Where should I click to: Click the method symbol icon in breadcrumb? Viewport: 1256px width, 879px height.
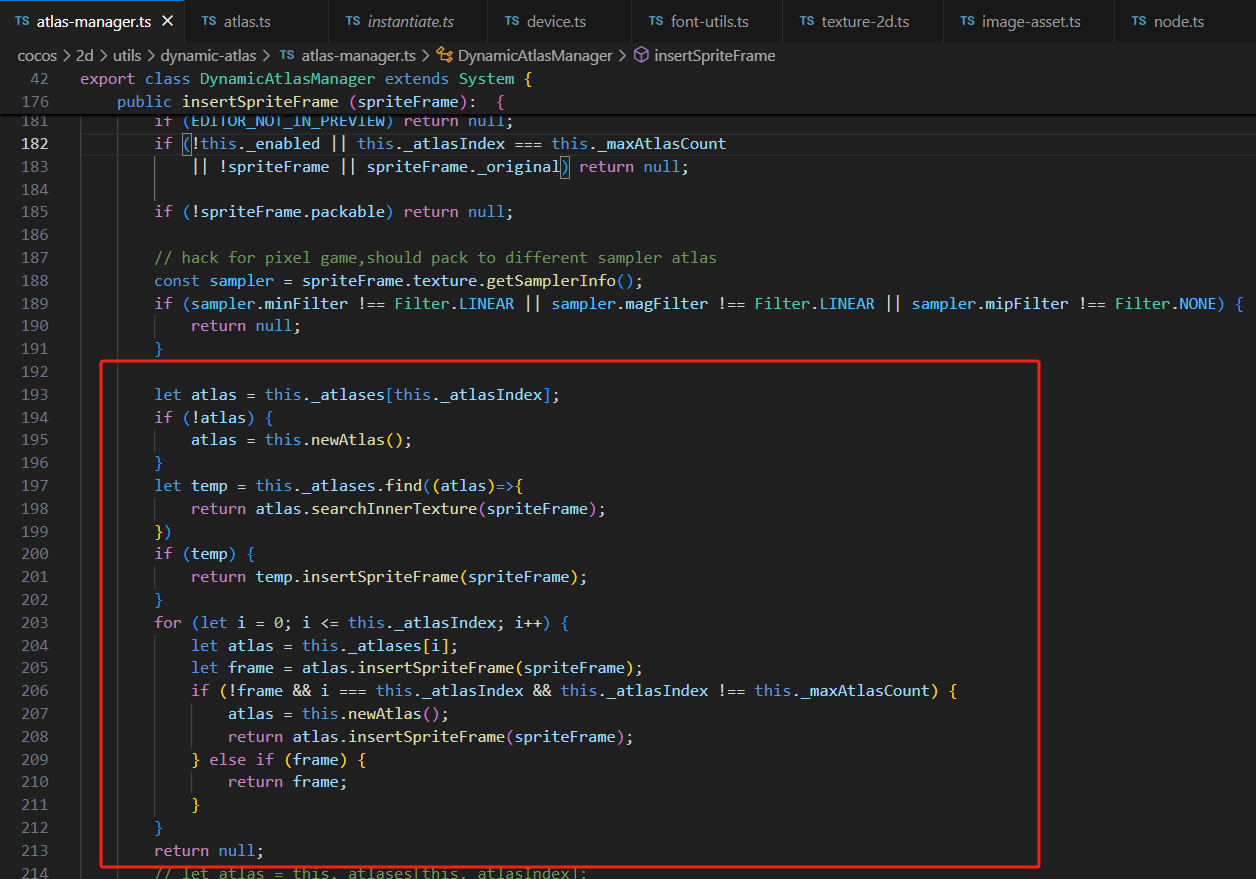pos(642,56)
